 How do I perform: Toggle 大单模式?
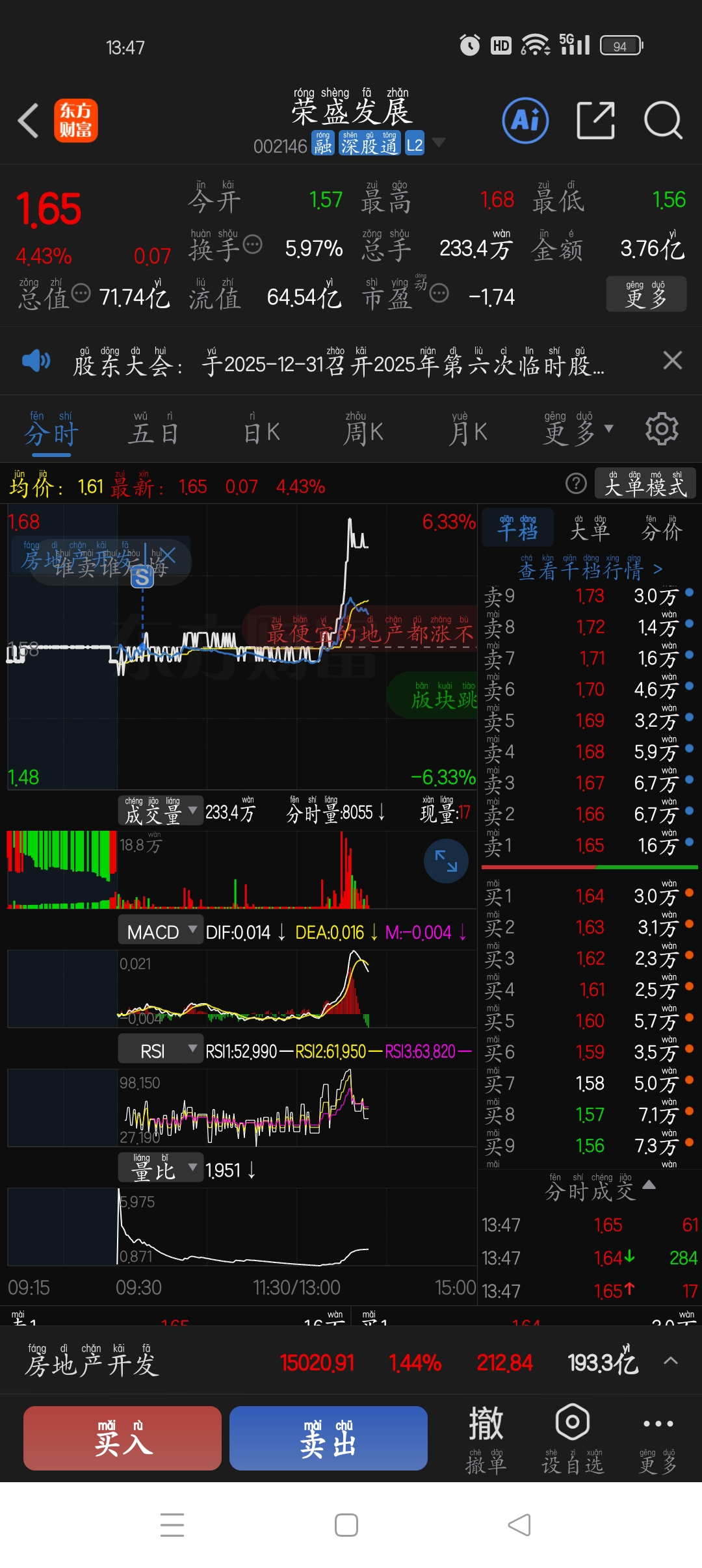click(x=645, y=484)
